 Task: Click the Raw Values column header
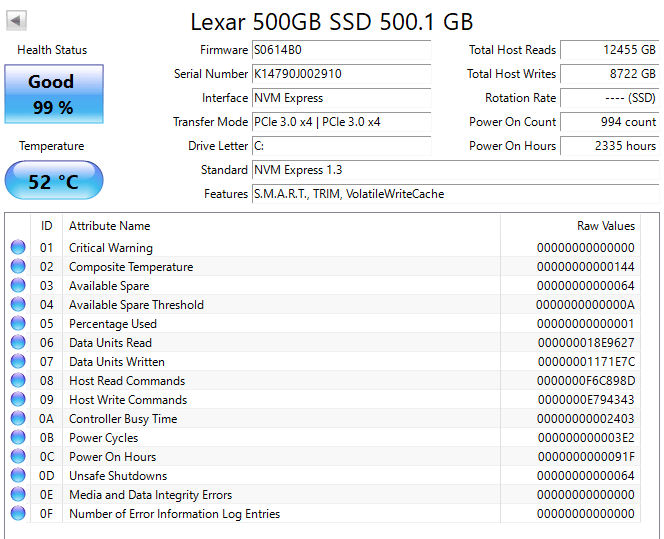[570, 226]
